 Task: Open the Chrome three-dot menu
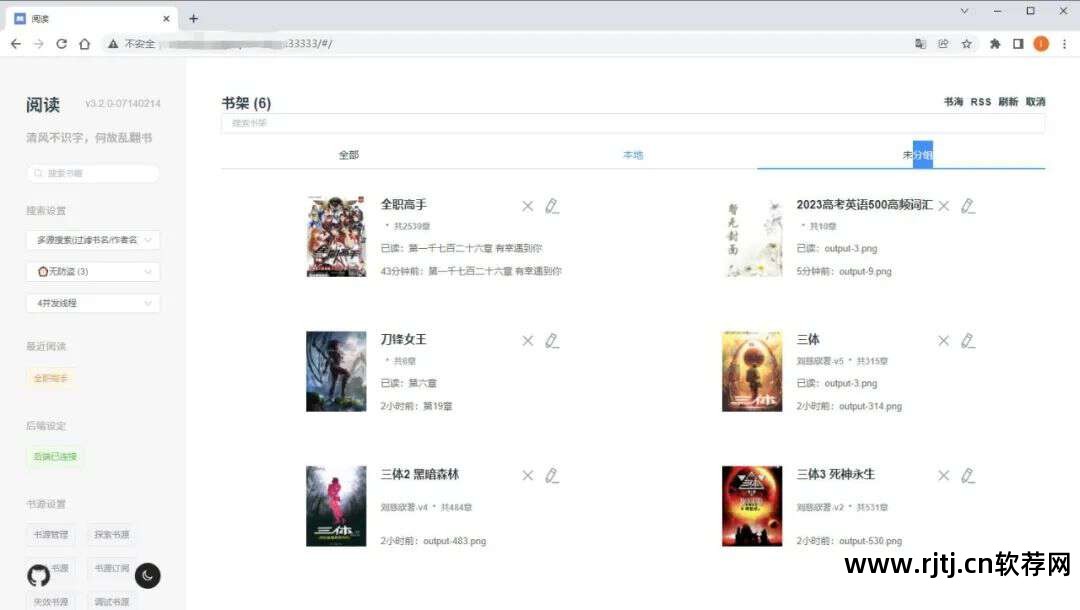click(x=1064, y=43)
